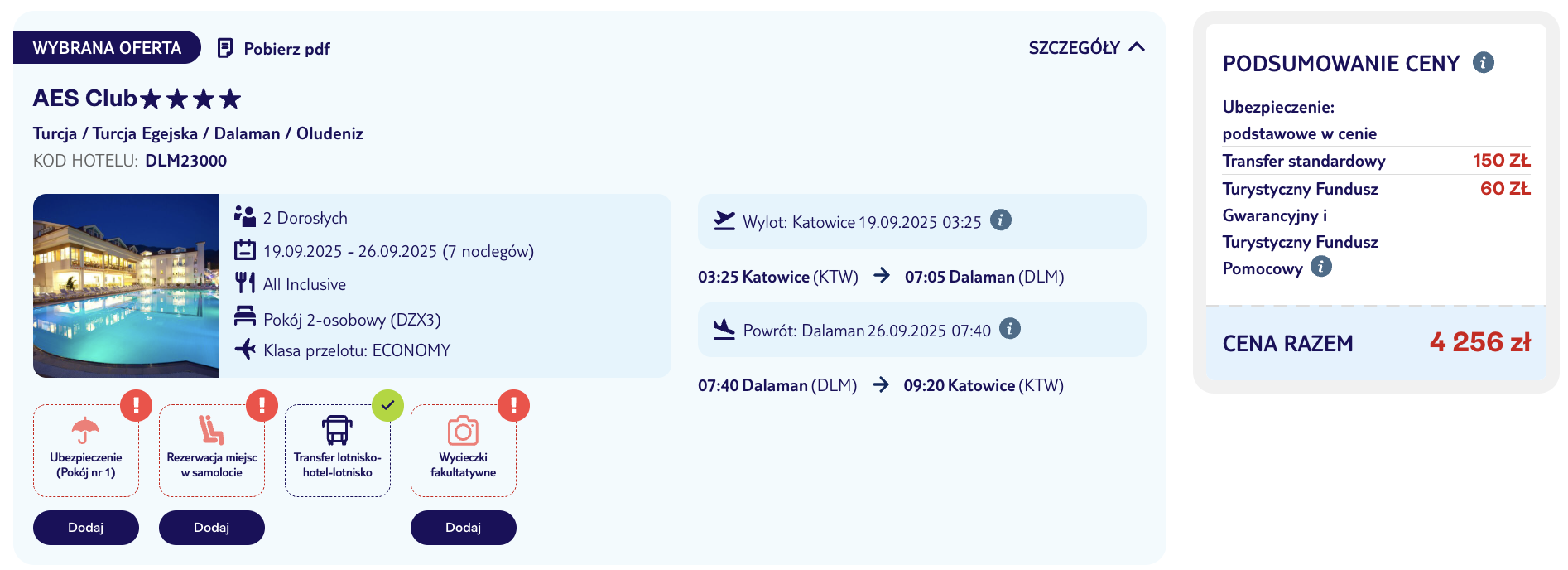The image size is (1568, 570).
Task: Click the WYBRANA OFERTA tab label
Action: tap(107, 47)
